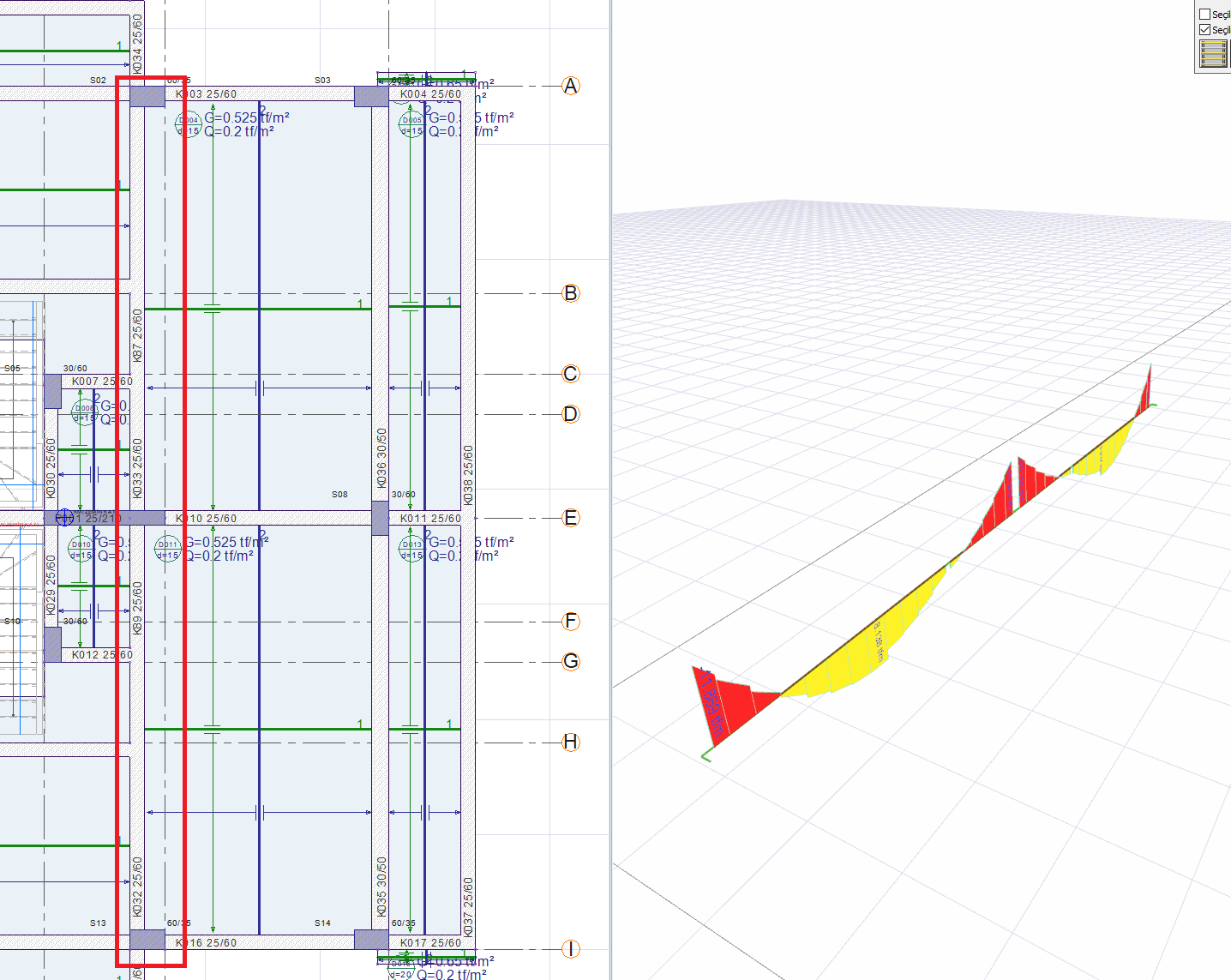The width and height of the screenshot is (1231, 980).
Task: Select axis bubble E
Action: [571, 518]
